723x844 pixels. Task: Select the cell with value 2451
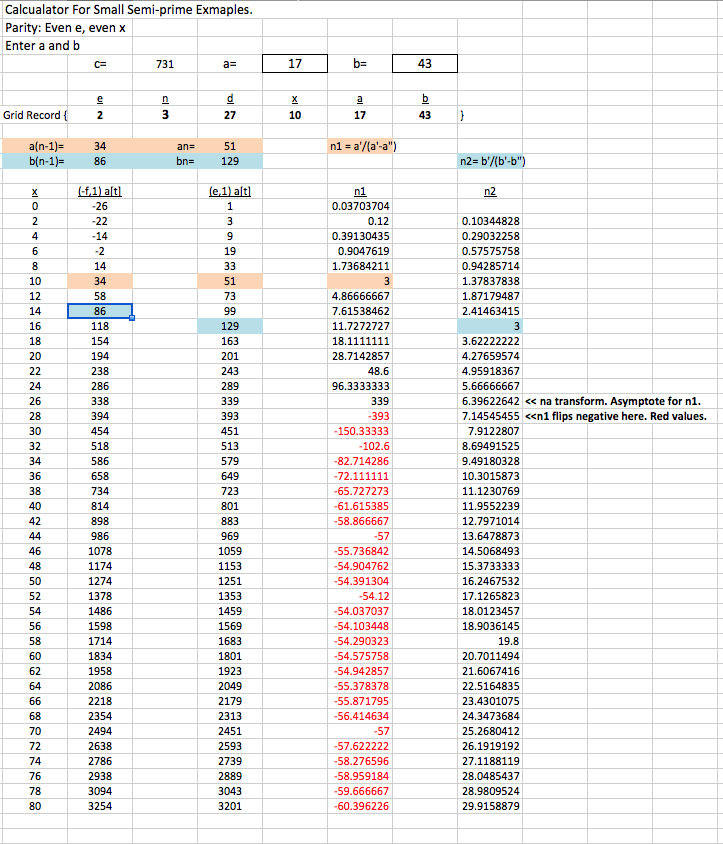coord(230,731)
